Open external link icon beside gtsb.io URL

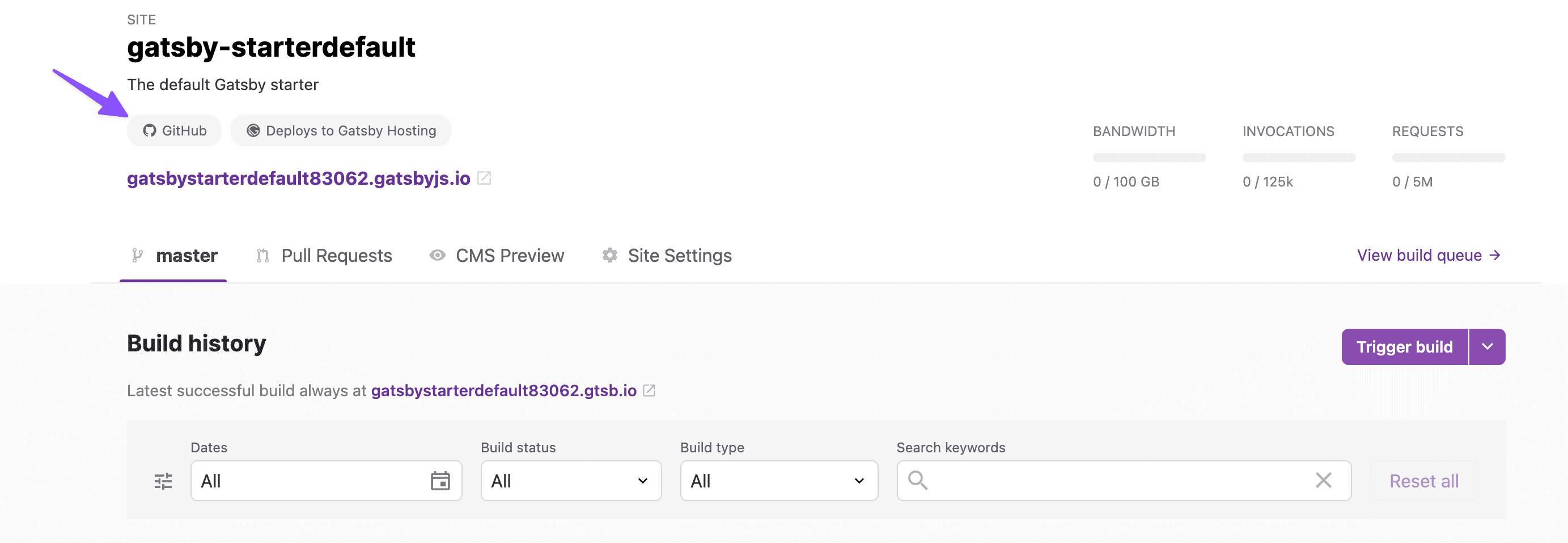(650, 390)
